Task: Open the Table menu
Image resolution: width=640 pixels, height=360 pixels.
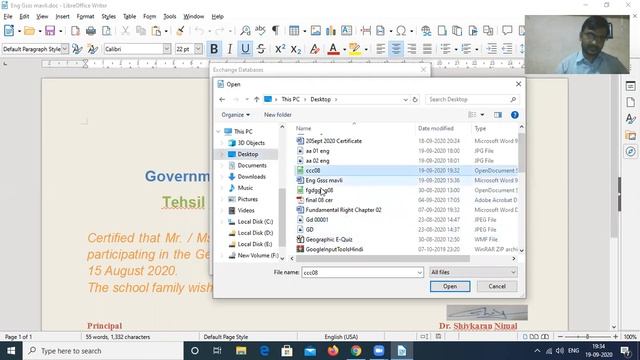Action: pos(129,16)
